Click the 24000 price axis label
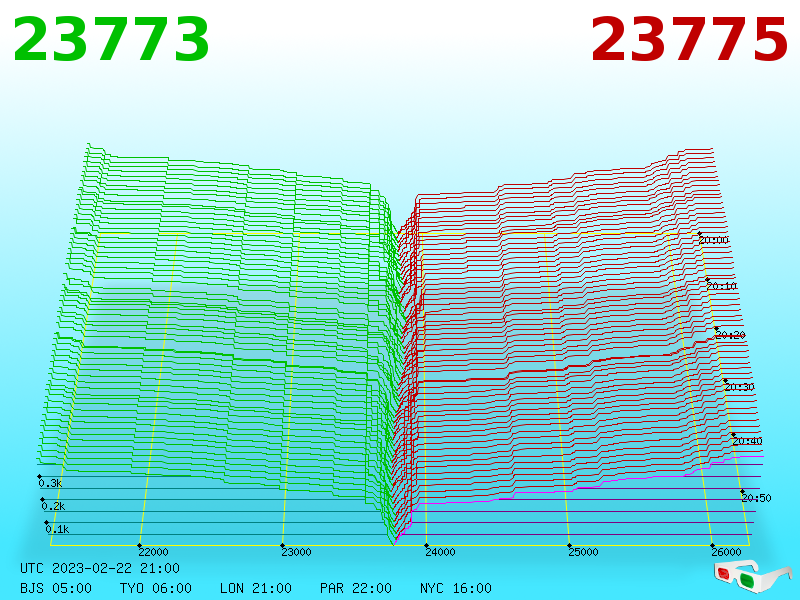The image size is (800, 600). pos(440,552)
